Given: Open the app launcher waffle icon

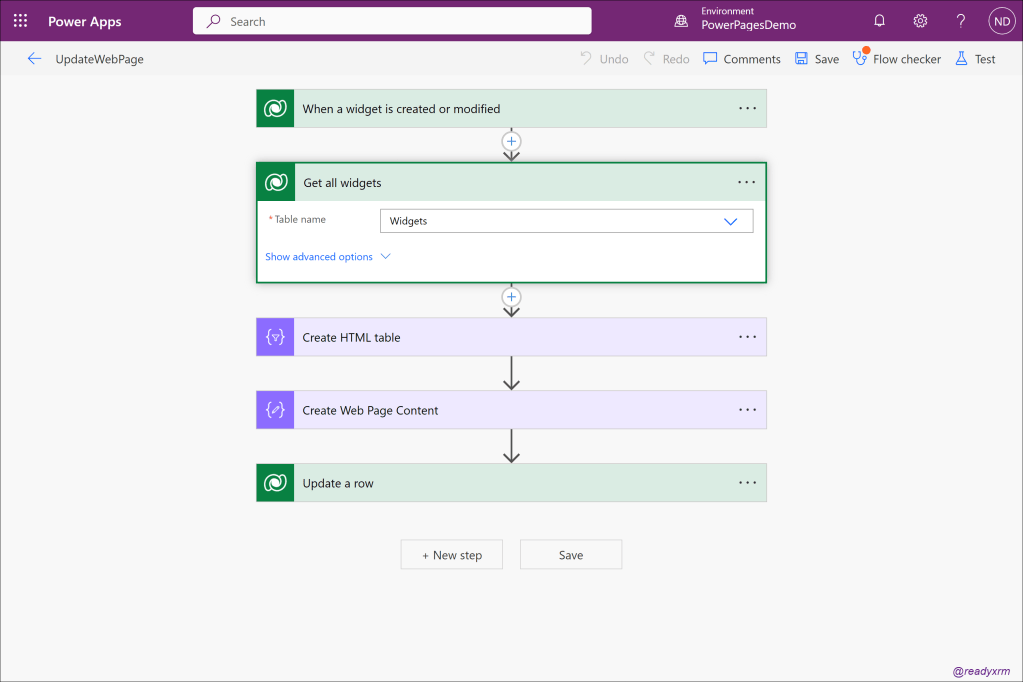Looking at the screenshot, I should click(20, 21).
